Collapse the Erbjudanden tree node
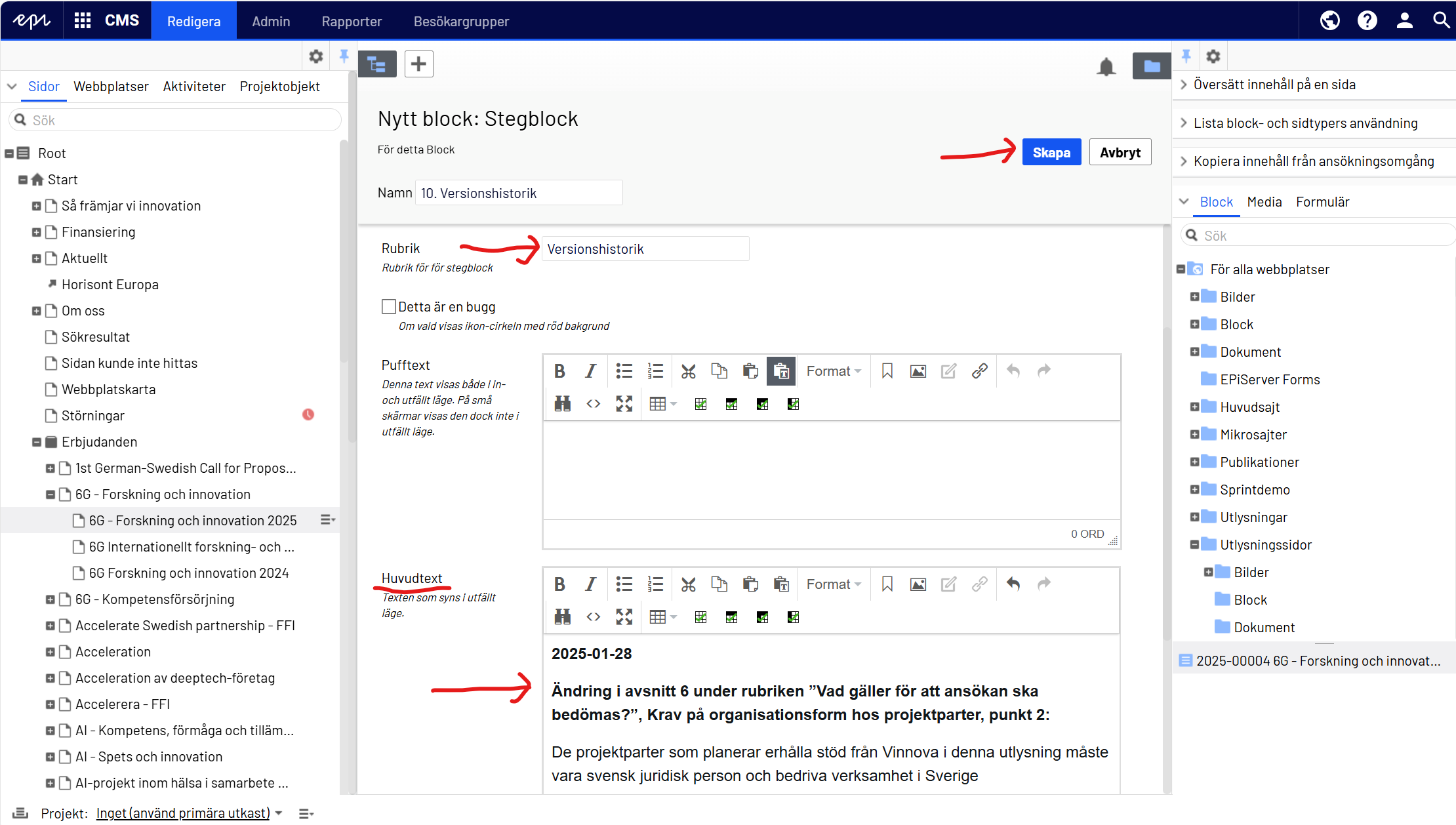Screen dimensions: 1456x825 click(x=37, y=442)
